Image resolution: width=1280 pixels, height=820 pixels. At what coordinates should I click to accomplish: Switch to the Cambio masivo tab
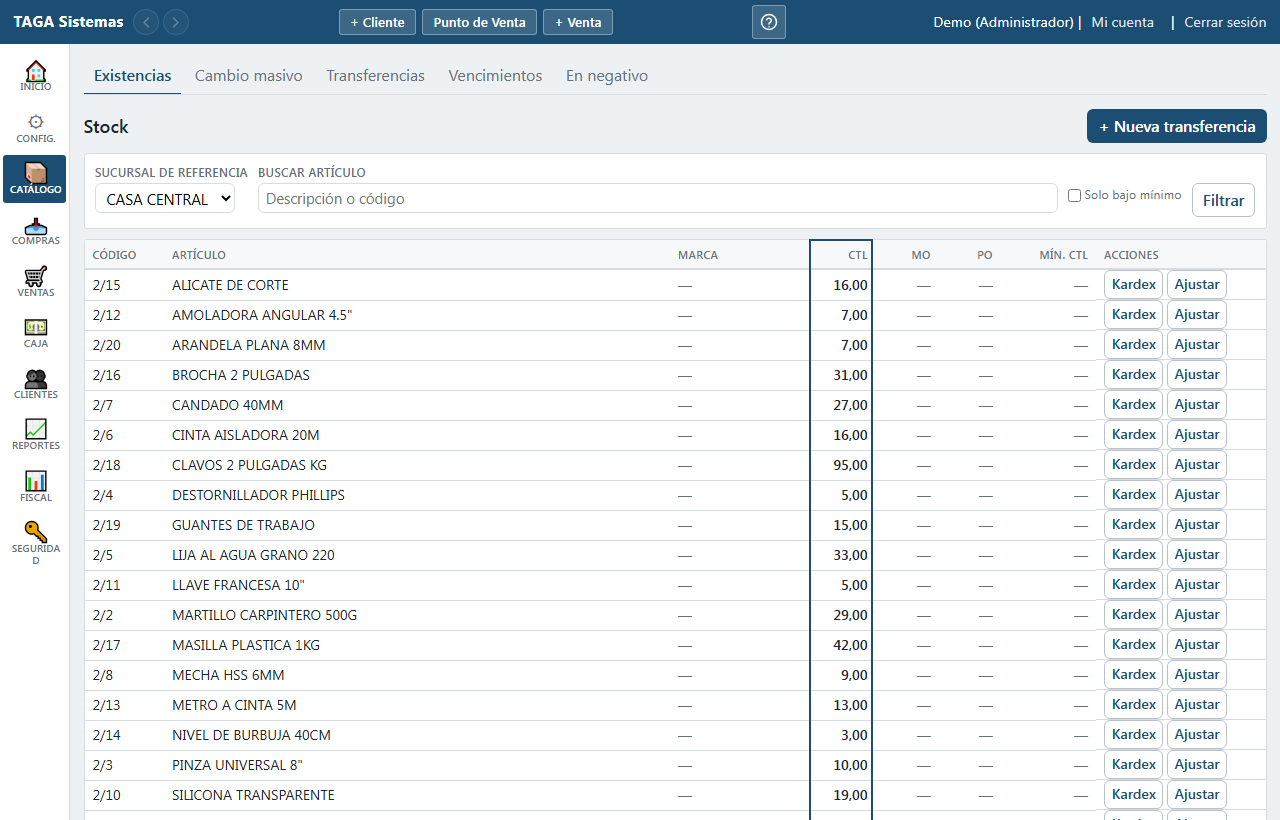pyautogui.click(x=249, y=76)
